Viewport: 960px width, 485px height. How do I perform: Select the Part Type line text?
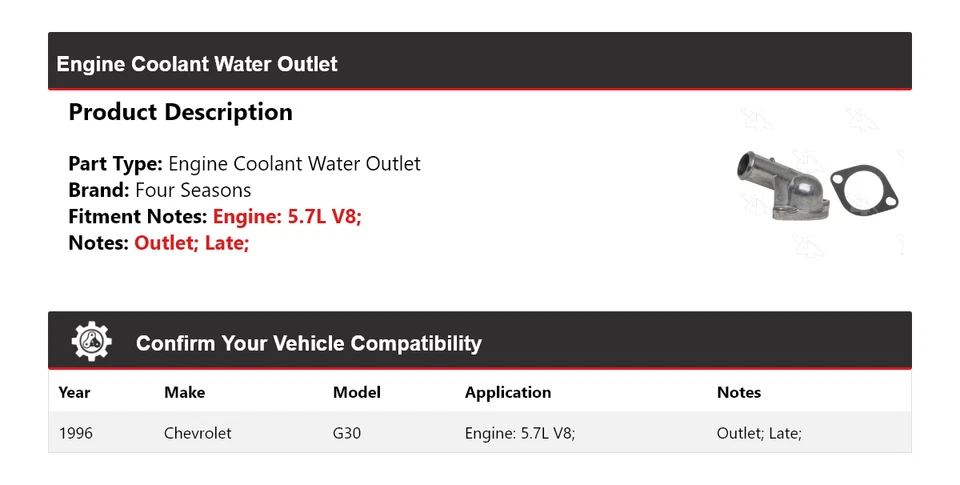[x=244, y=164]
